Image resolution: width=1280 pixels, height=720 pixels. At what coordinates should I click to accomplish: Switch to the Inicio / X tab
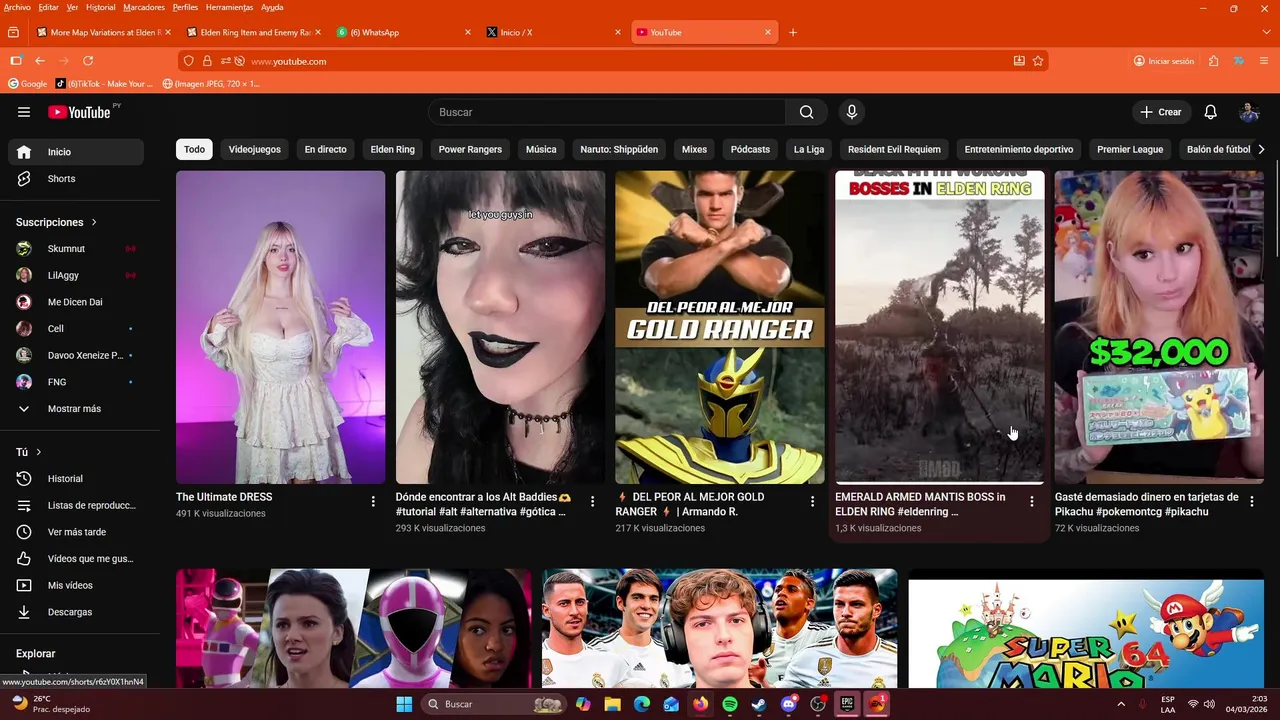pos(554,32)
